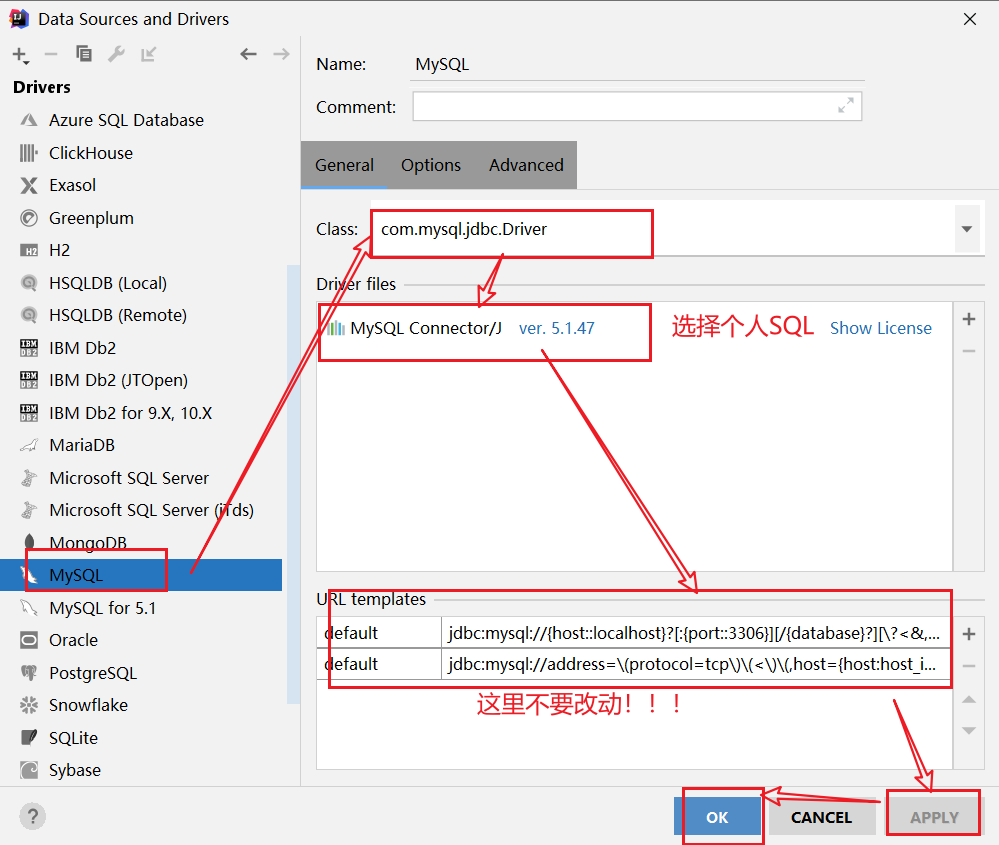Click the drivers list vertical scrollbar
This screenshot has width=999, height=845.
pyautogui.click(x=293, y=484)
